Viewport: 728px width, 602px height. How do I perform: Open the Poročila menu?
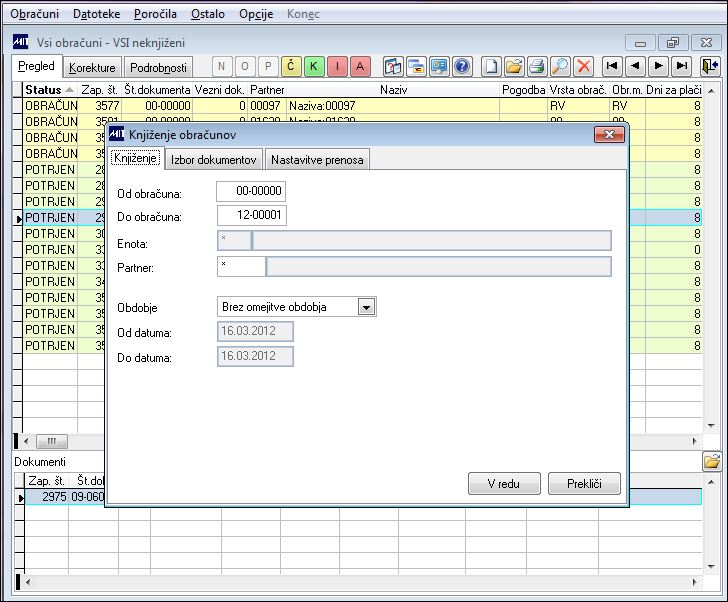[155, 14]
